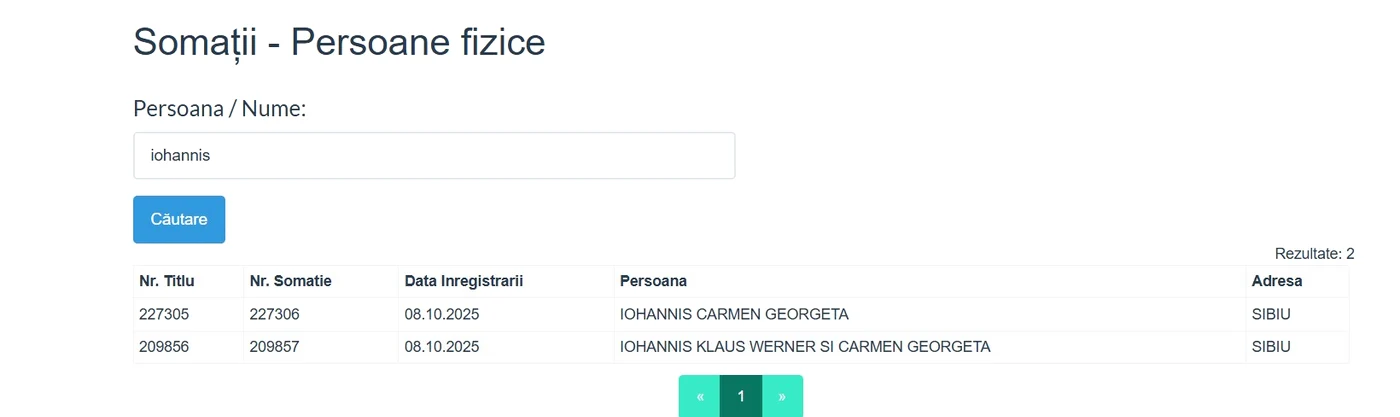Go to previous page with « arrow
Screen dimensions: 1400x417
tap(700, 396)
